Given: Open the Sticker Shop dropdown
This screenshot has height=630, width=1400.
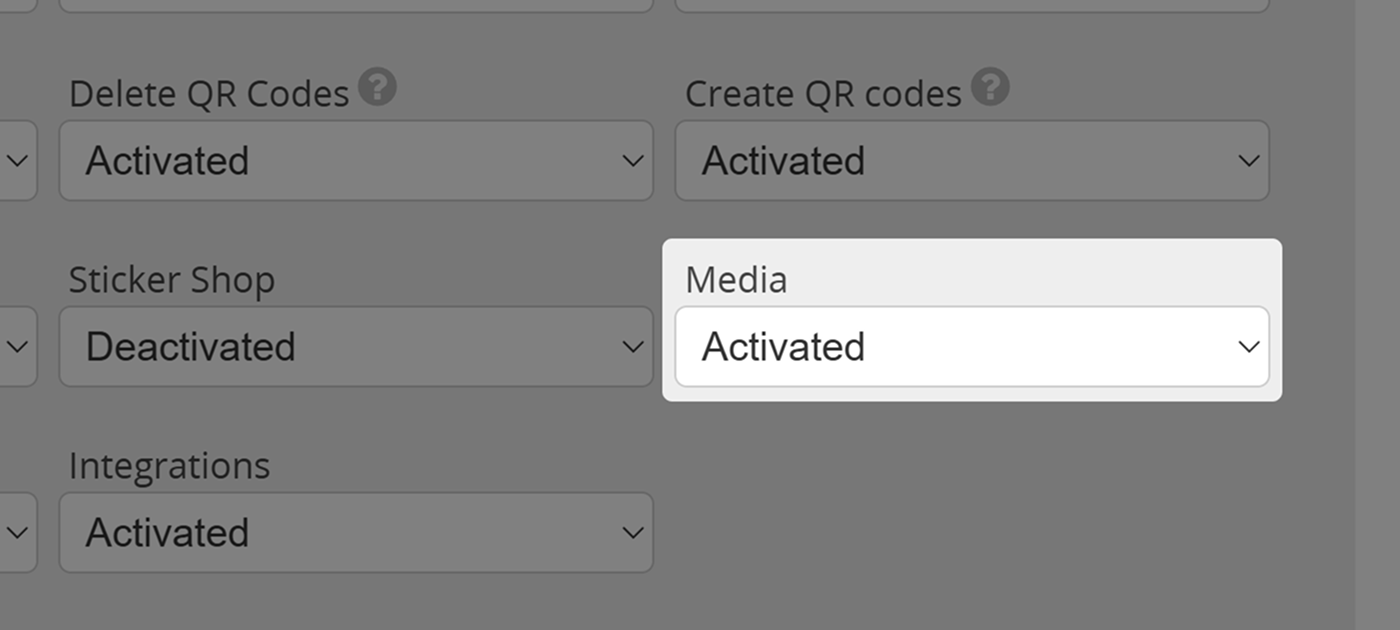Looking at the screenshot, I should pos(357,346).
